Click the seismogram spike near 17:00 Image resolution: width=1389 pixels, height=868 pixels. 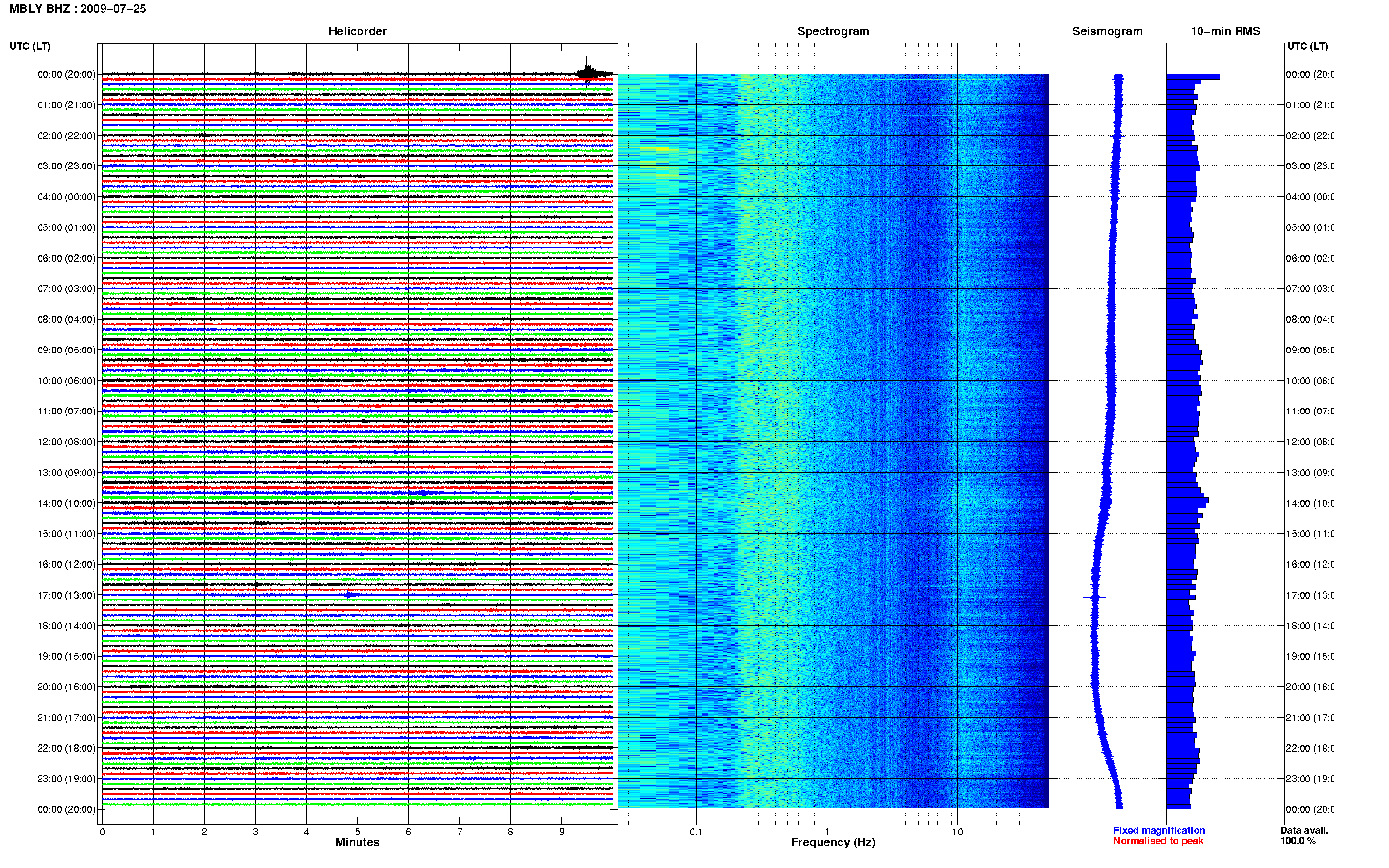click(1094, 597)
